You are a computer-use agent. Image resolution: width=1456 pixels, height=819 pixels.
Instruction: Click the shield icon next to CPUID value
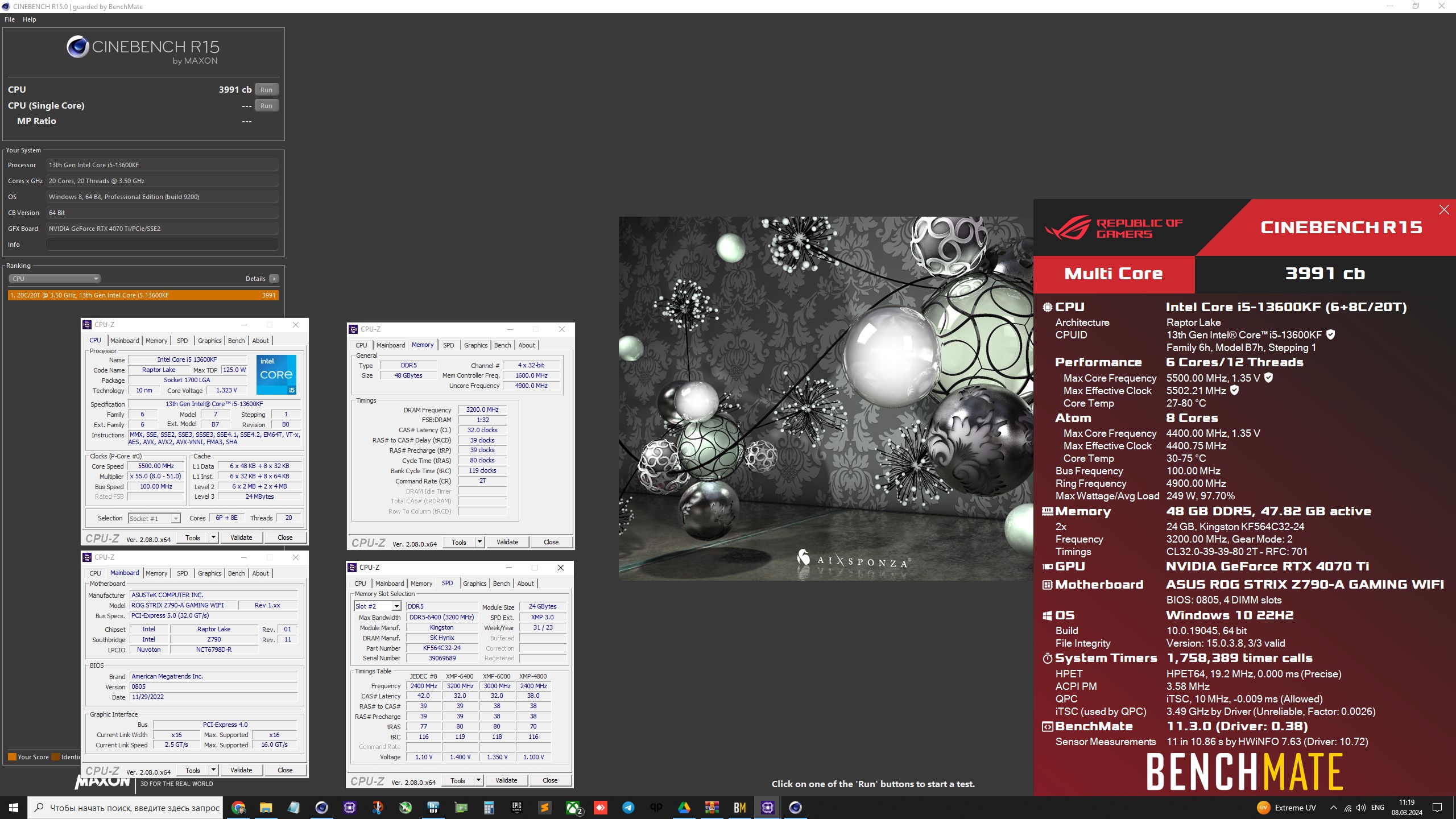[1330, 334]
